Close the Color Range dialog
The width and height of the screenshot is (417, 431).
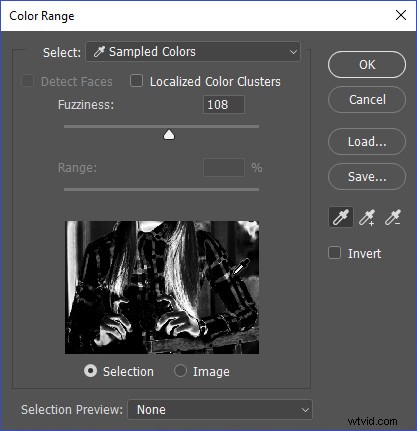tap(401, 15)
